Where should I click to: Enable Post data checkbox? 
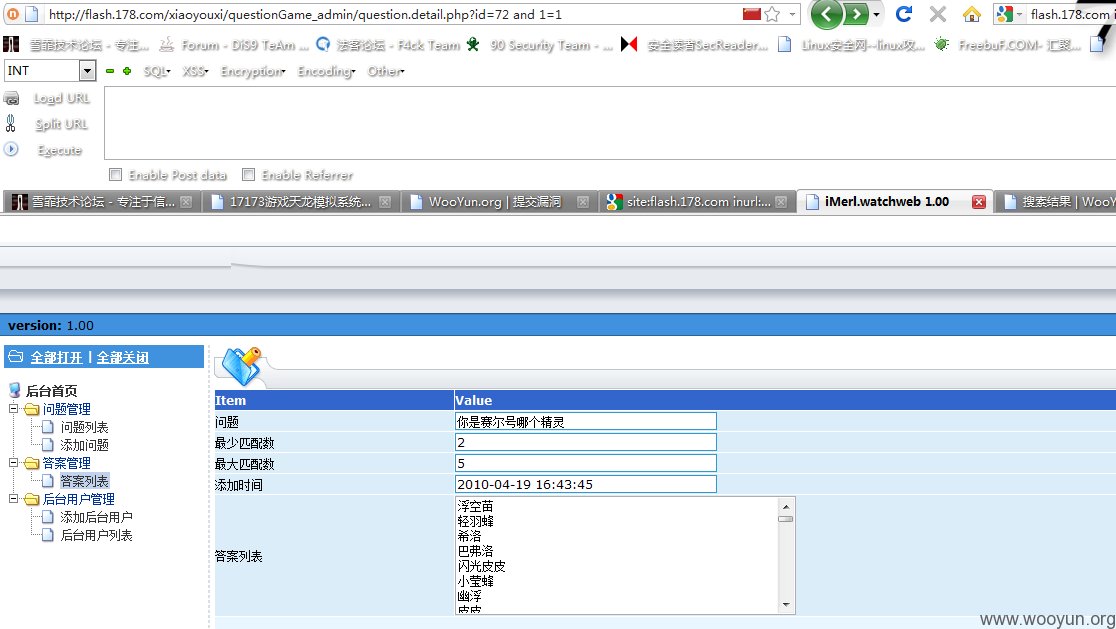[x=115, y=174]
